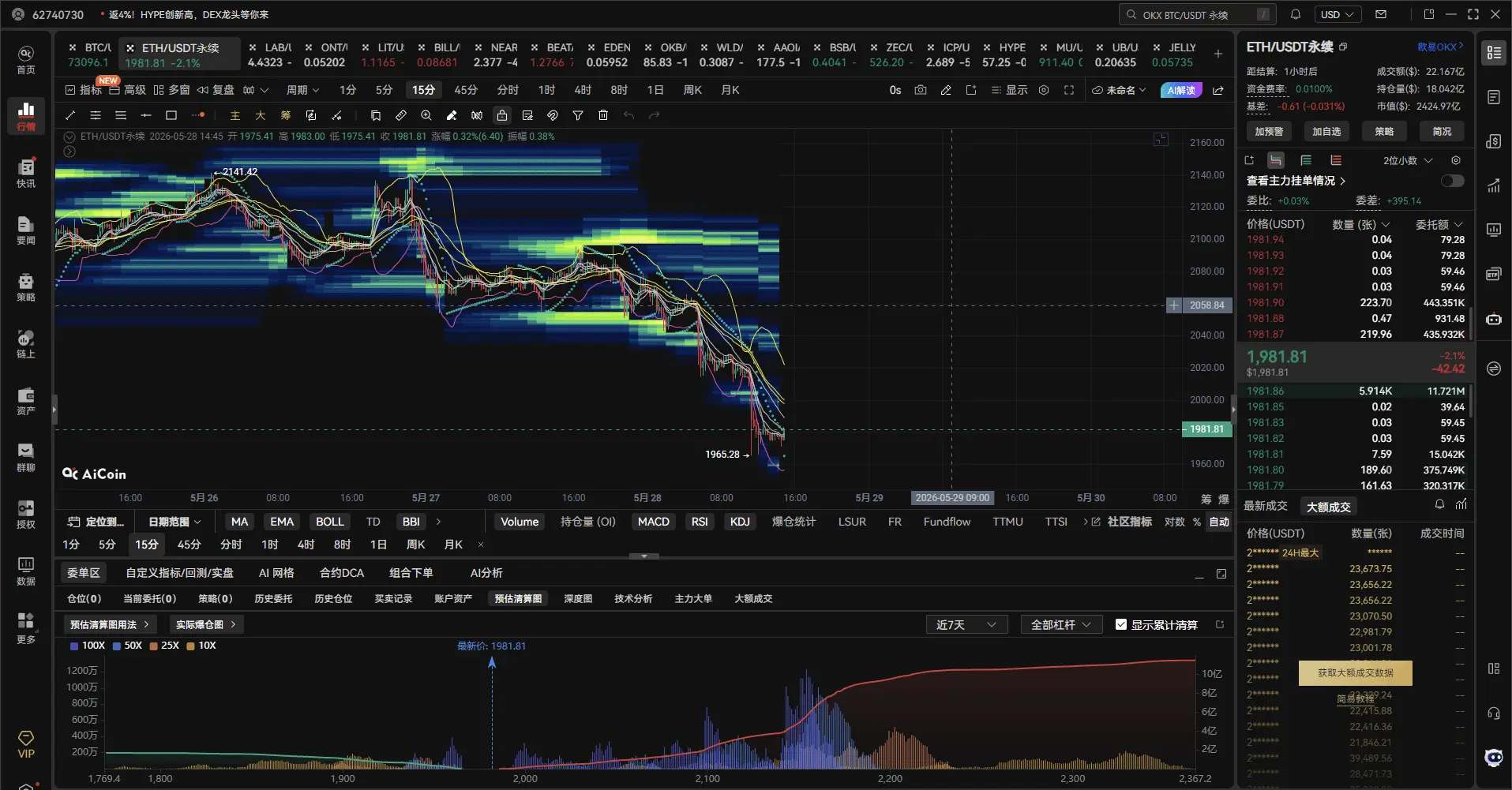Click the AI解读 button
This screenshot has width=1512, height=790.
[x=1181, y=90]
